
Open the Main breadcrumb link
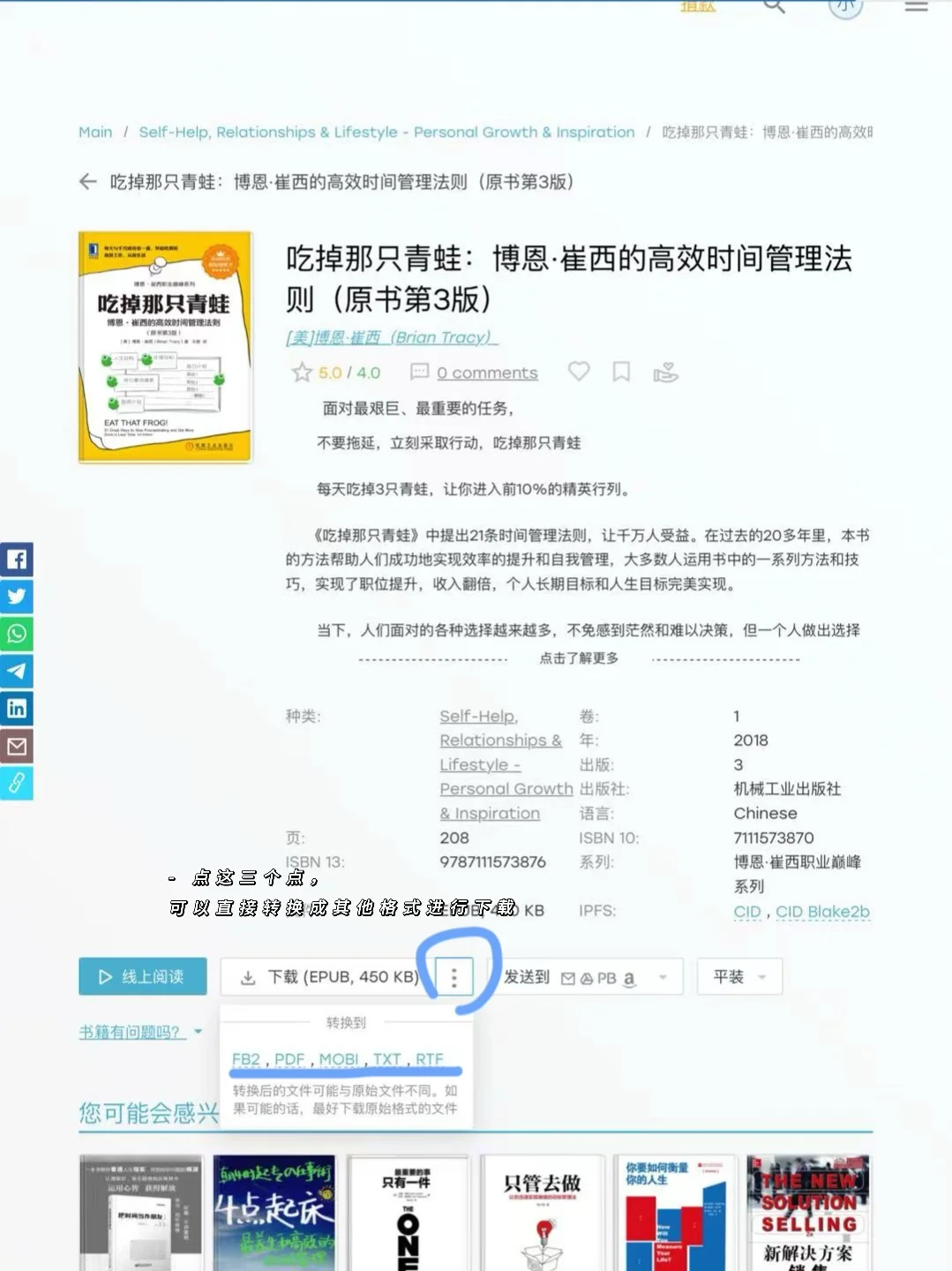click(x=95, y=132)
